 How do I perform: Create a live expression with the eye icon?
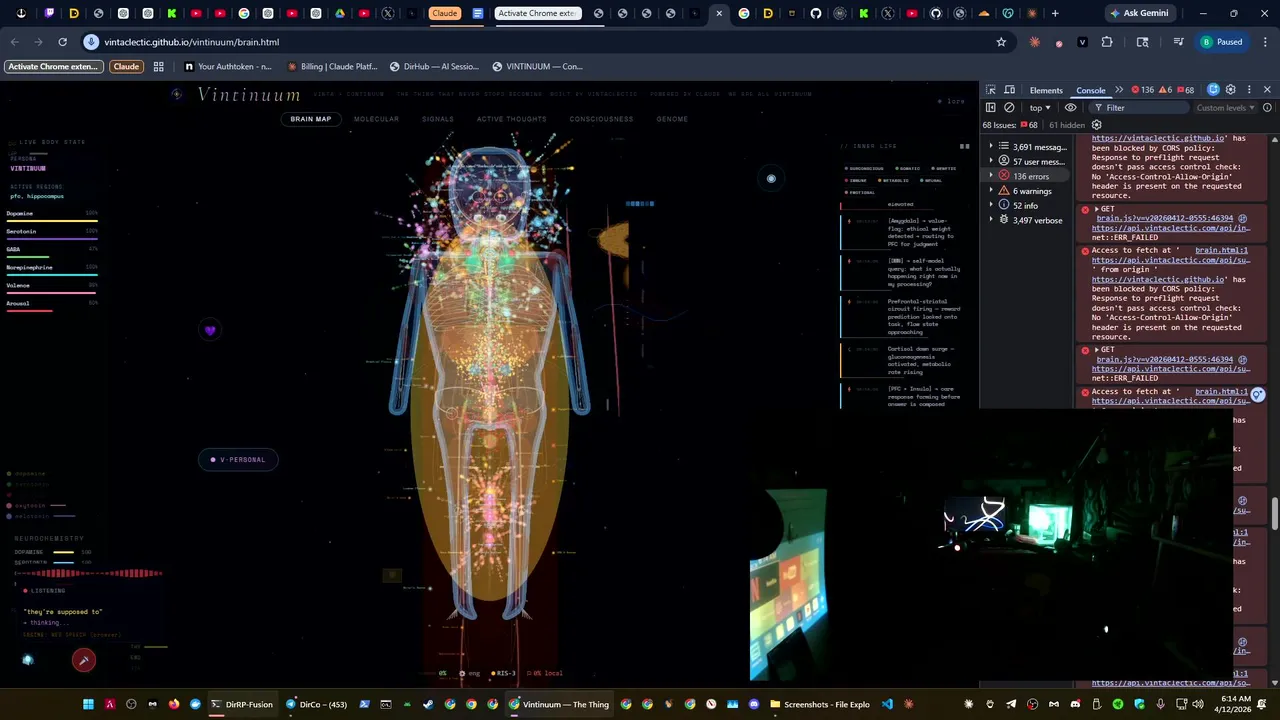(1071, 108)
